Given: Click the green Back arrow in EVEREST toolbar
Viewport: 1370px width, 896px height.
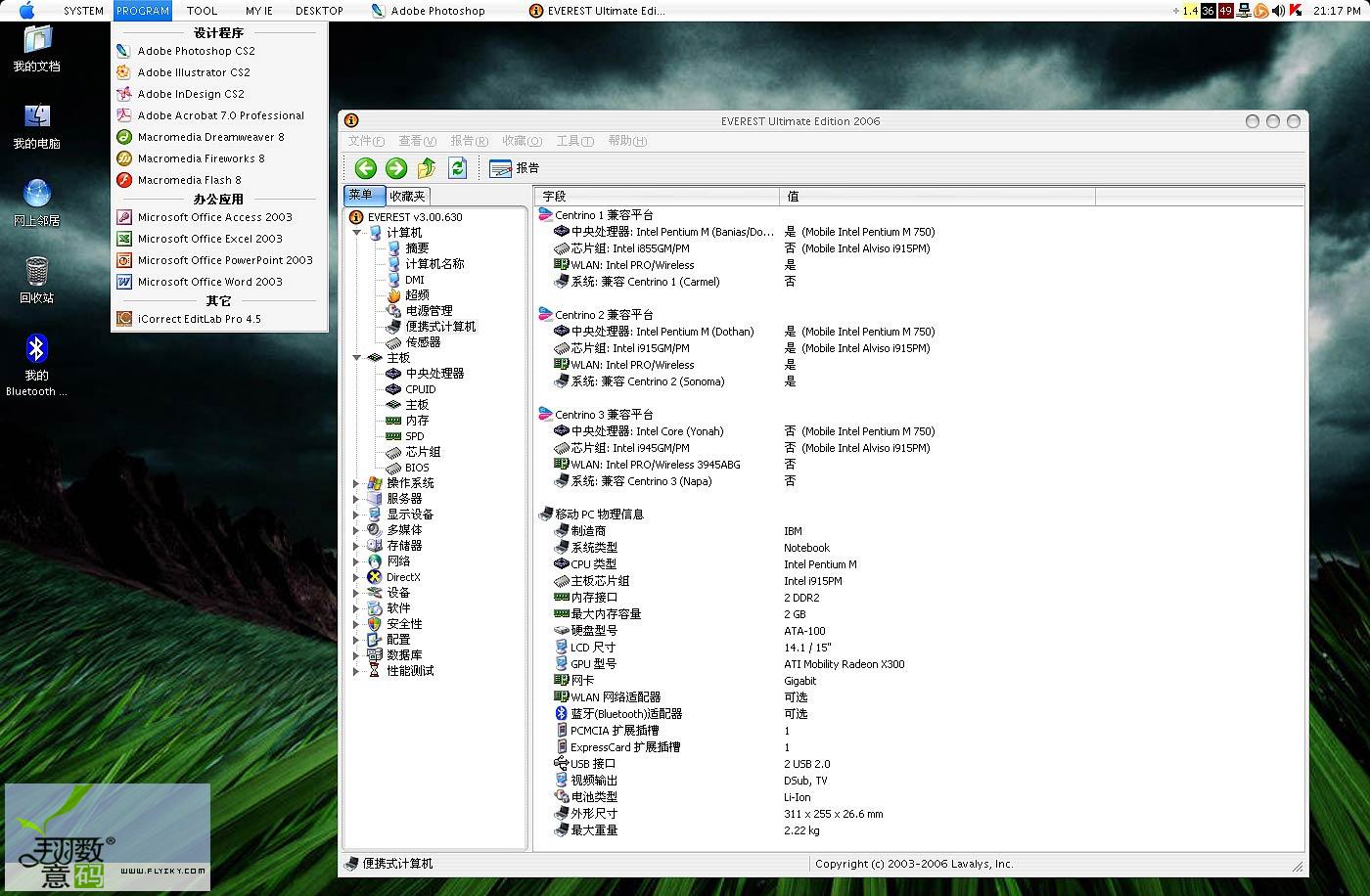Looking at the screenshot, I should [366, 168].
